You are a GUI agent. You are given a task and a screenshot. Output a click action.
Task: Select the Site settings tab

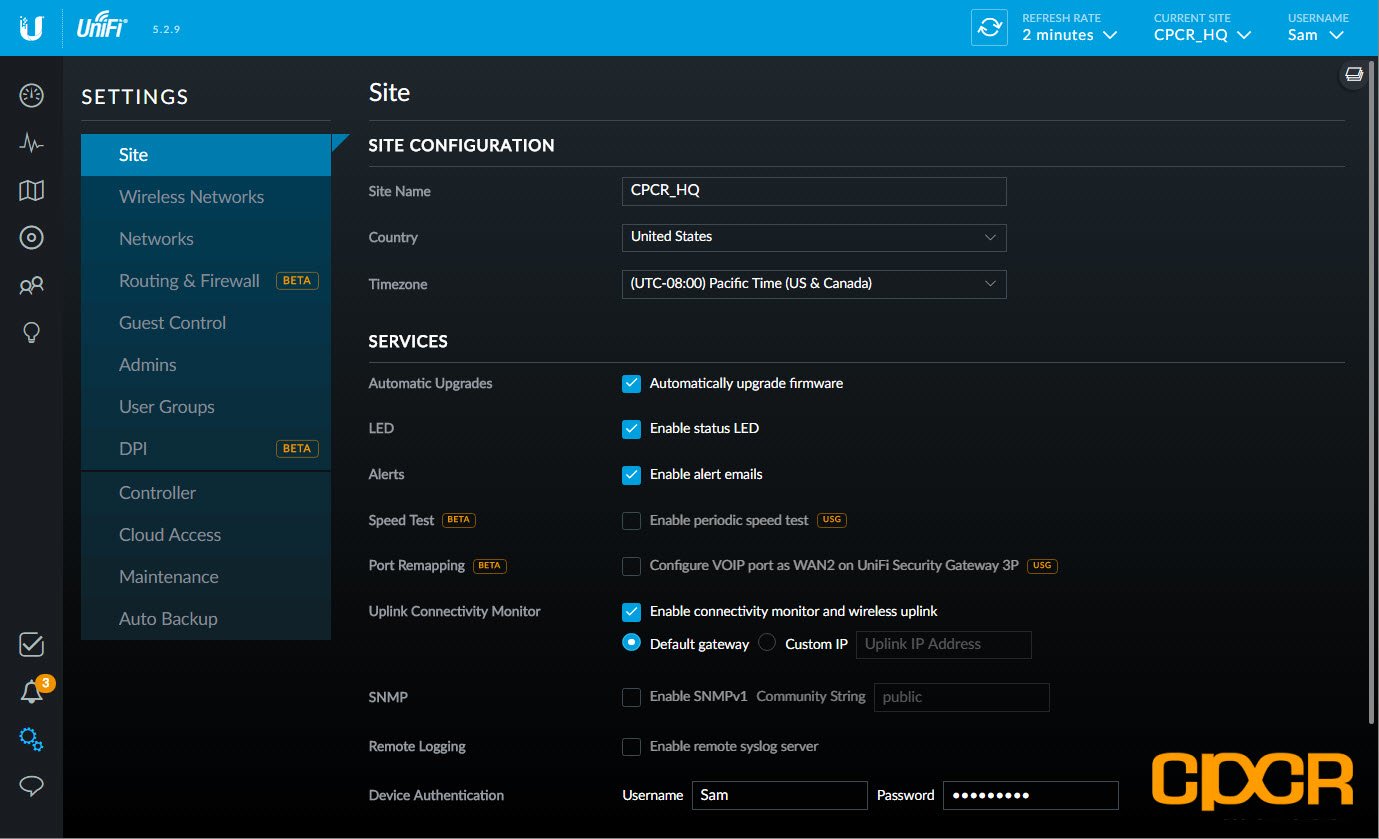tap(206, 155)
